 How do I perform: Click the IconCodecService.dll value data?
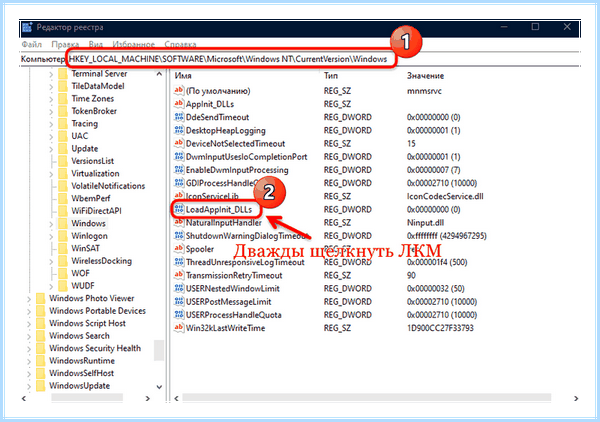tap(445, 196)
